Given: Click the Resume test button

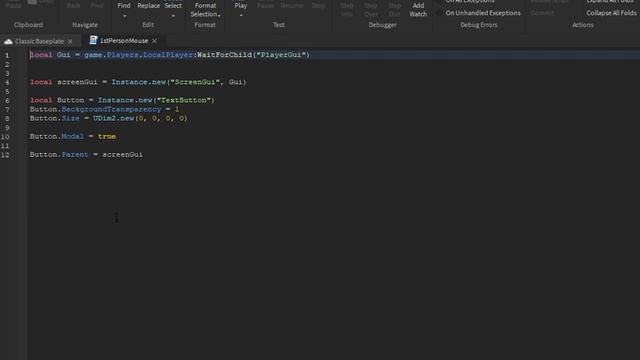Looking at the screenshot, I should pos(292,6).
